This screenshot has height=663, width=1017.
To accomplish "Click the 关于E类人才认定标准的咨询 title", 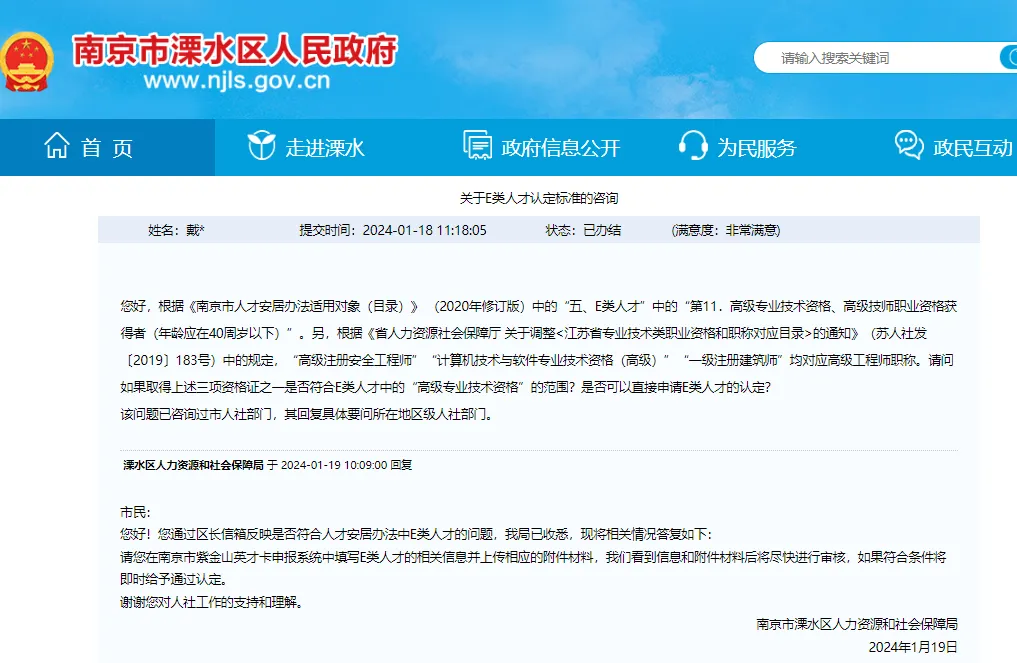I will (541, 198).
